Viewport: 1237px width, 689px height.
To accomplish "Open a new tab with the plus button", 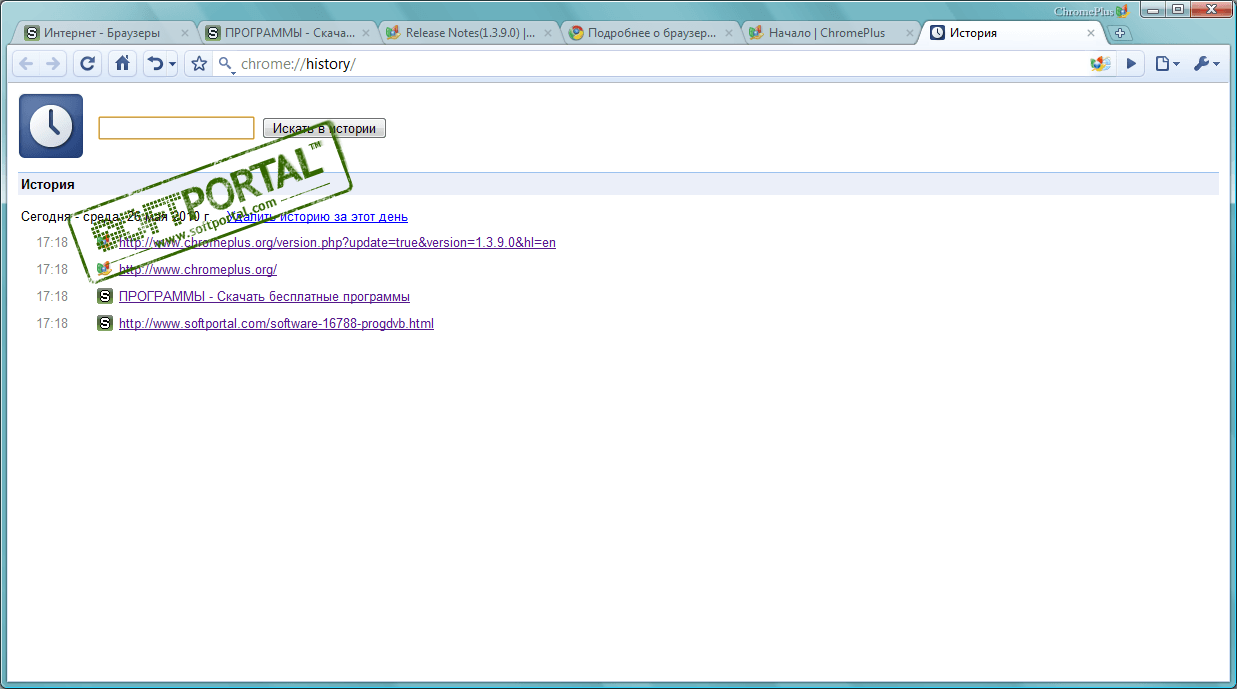I will point(1120,33).
